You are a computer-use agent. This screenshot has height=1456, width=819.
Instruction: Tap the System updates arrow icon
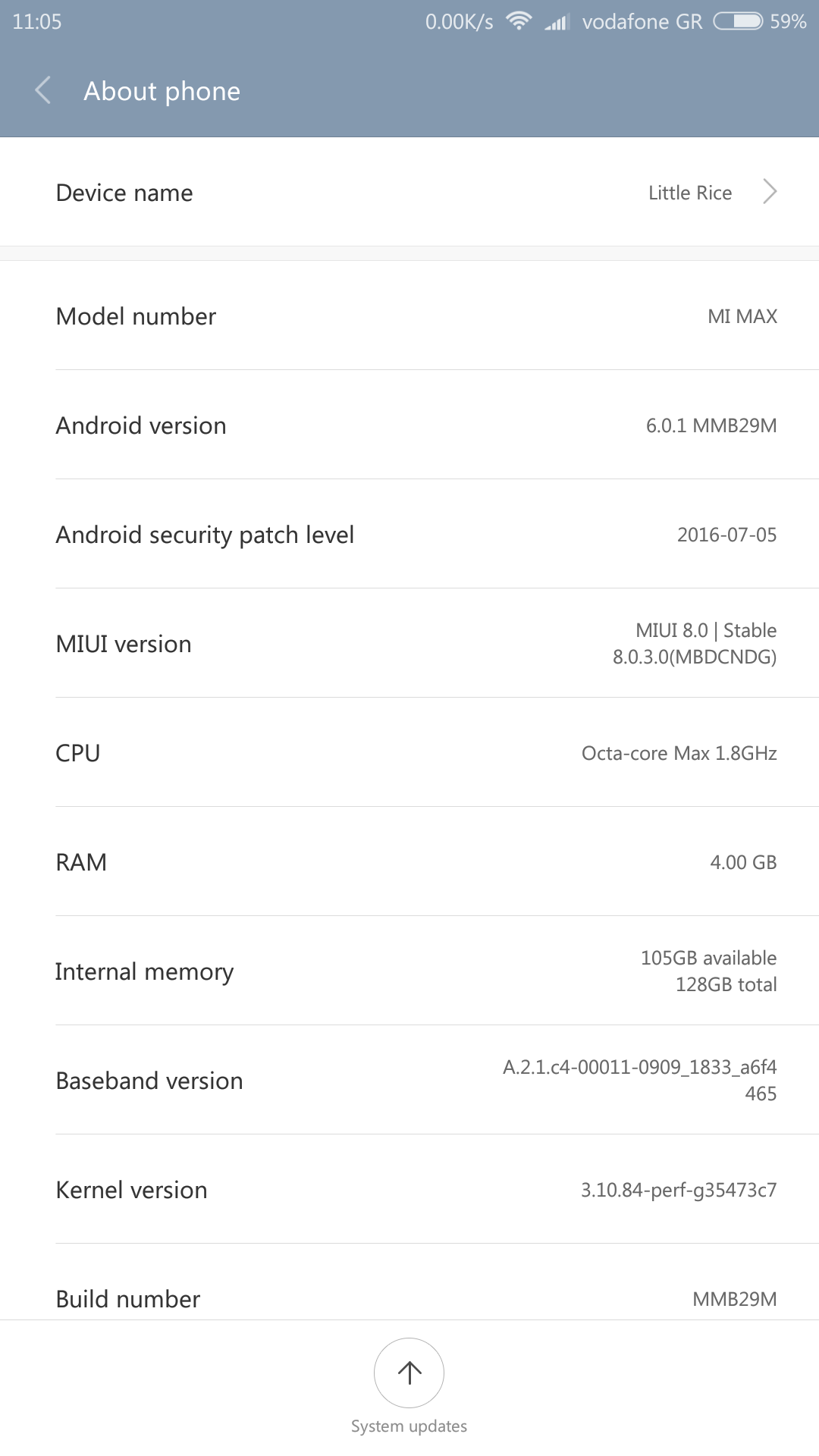pos(409,1372)
